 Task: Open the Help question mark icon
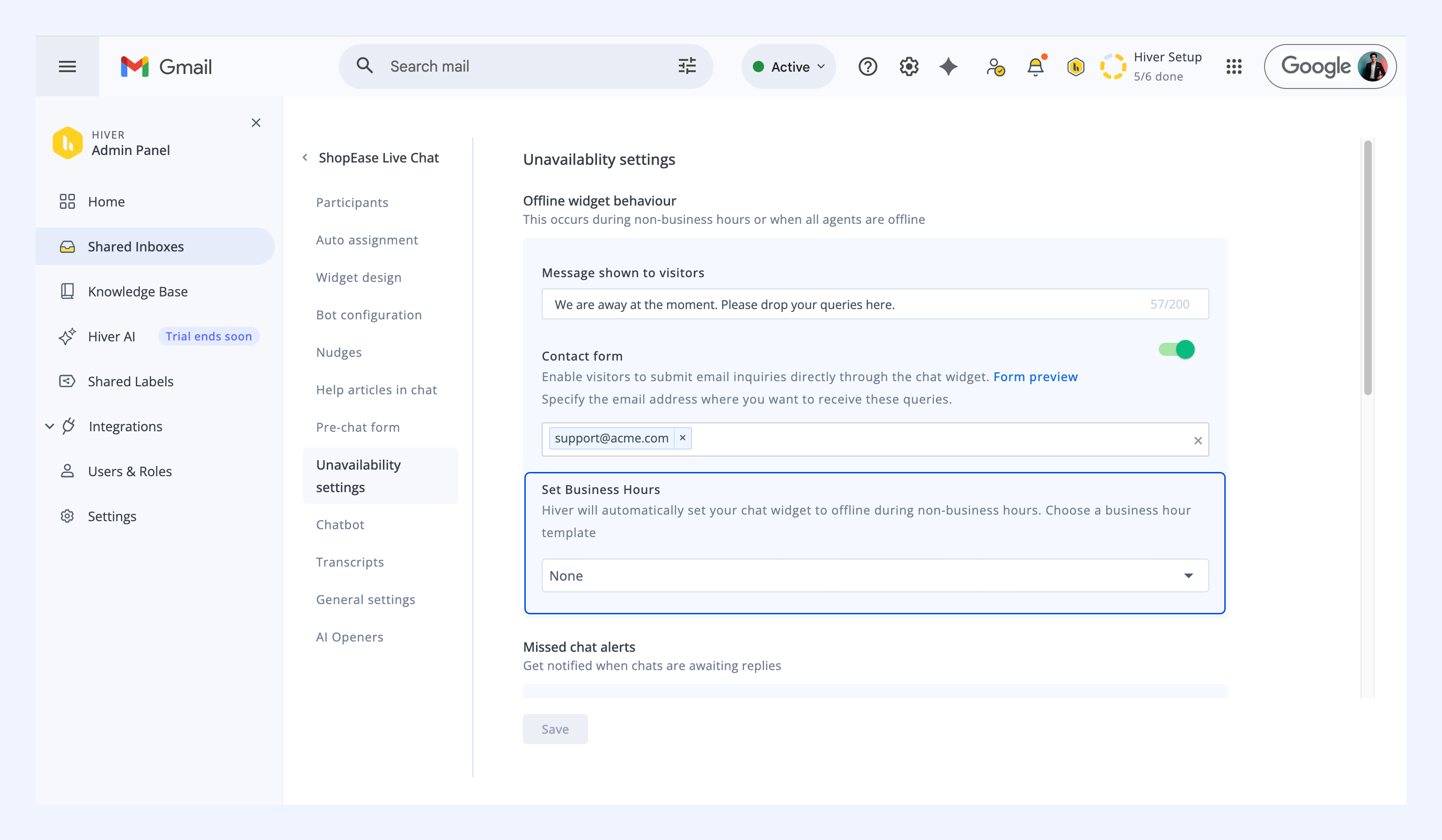point(868,66)
